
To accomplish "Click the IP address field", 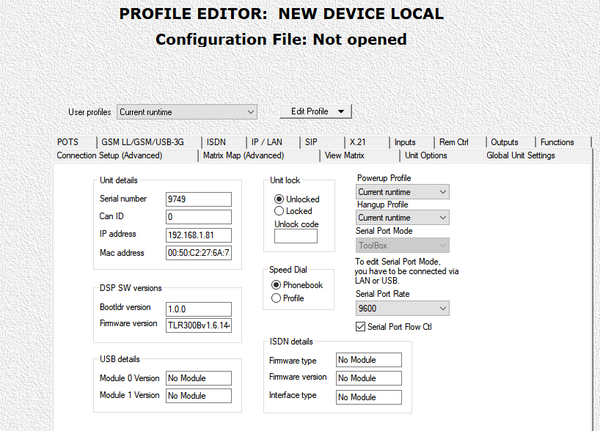I will point(198,235).
